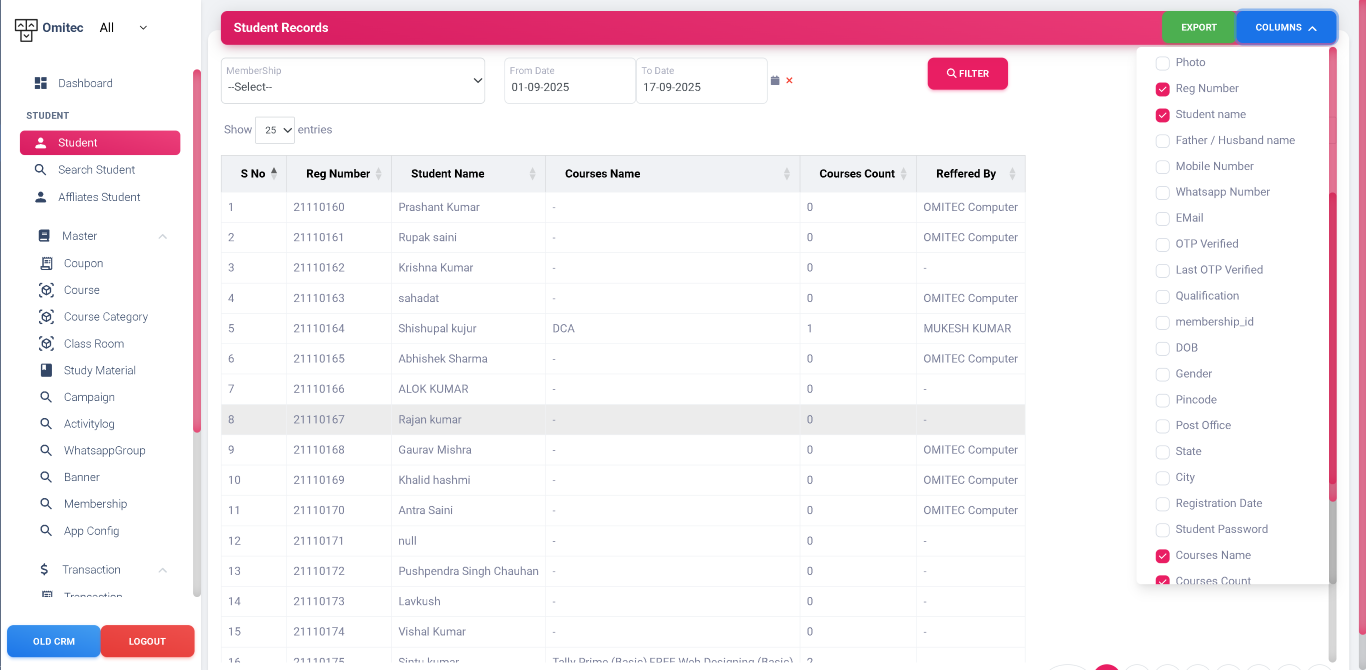Click the calendar icon beside To Date

[775, 80]
